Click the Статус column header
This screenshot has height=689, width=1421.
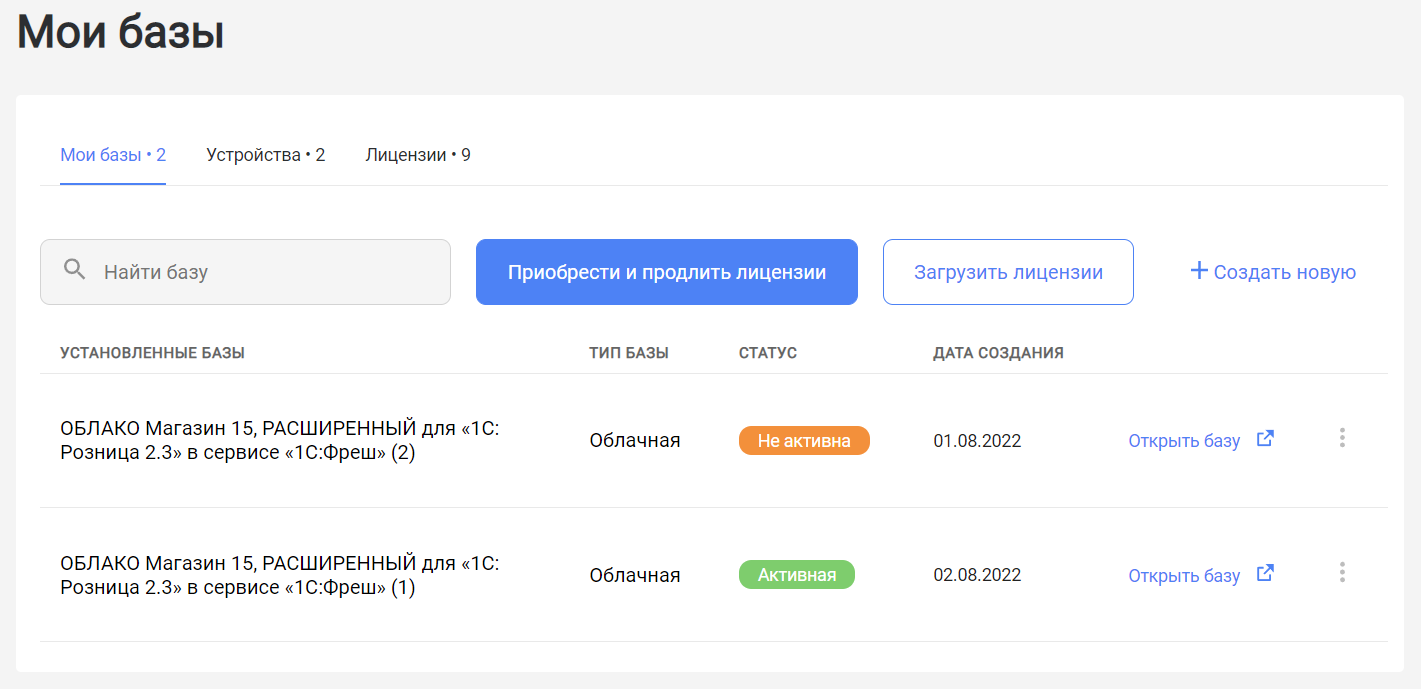pyautogui.click(x=768, y=353)
